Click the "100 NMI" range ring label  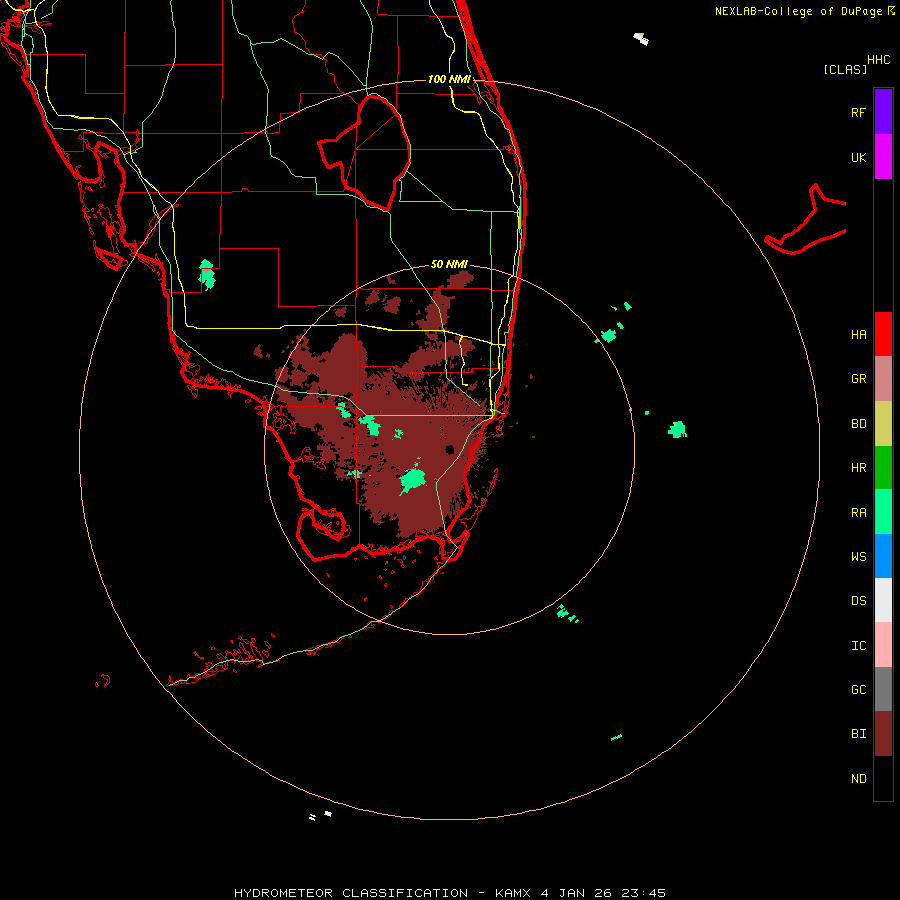coord(449,79)
